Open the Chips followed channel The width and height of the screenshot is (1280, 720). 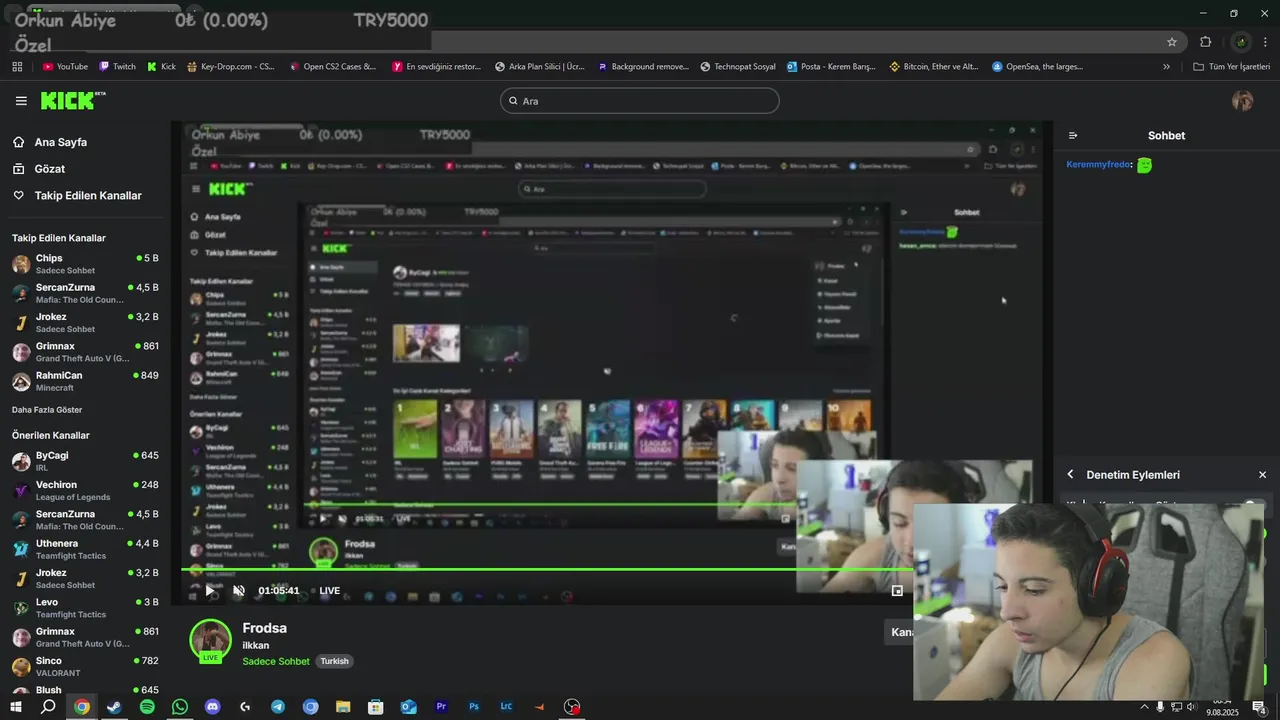point(85,264)
